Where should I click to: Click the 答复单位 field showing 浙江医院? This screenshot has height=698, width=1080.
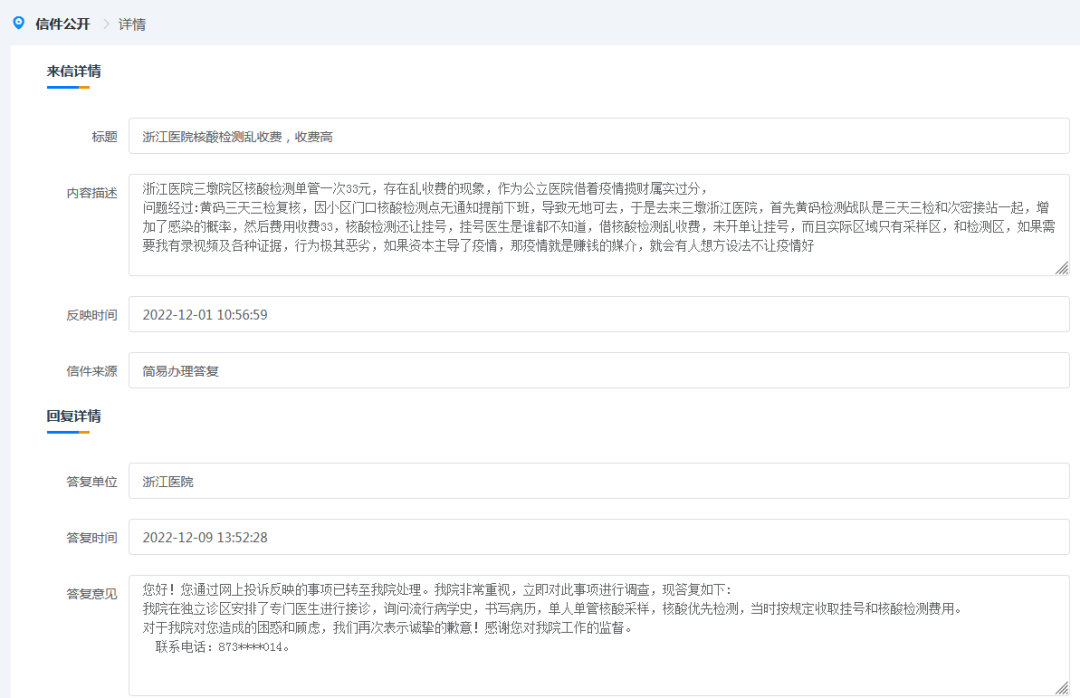click(599, 481)
